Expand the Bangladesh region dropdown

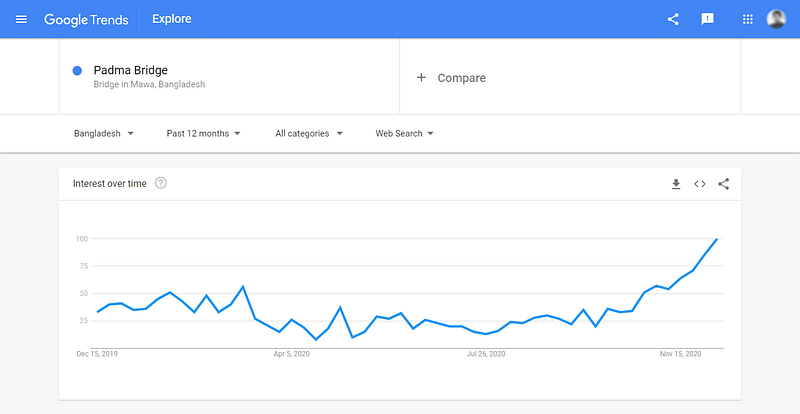[x=104, y=133]
